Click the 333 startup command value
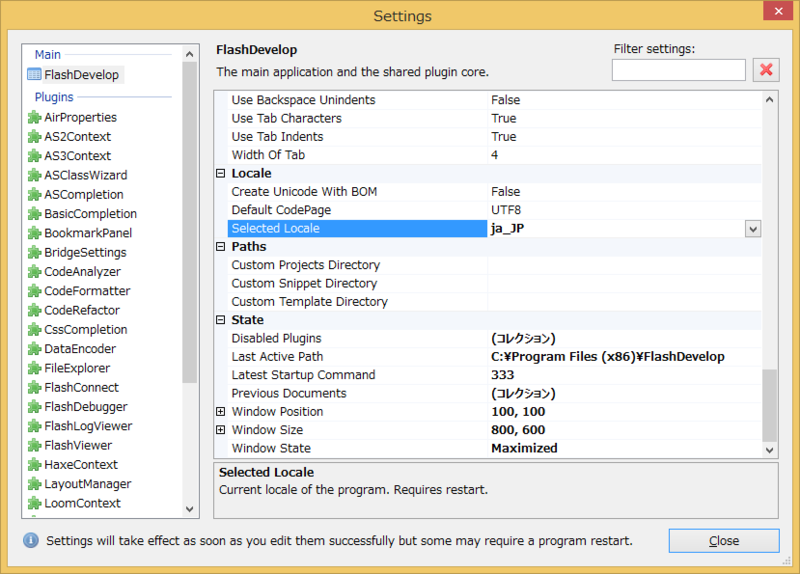This screenshot has width=800, height=574. (x=503, y=375)
